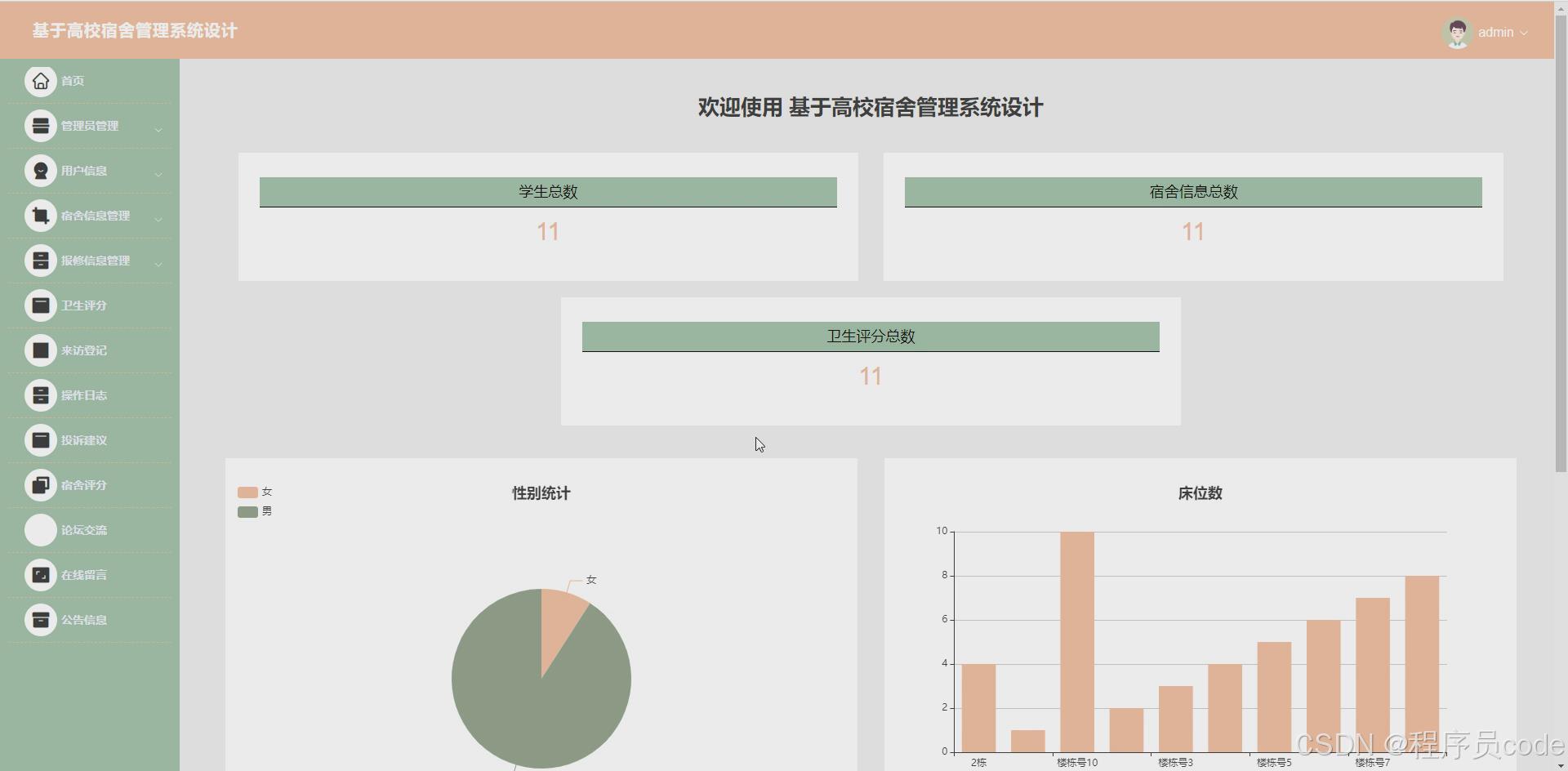
Task: Click the admin username text
Action: pos(1495,33)
